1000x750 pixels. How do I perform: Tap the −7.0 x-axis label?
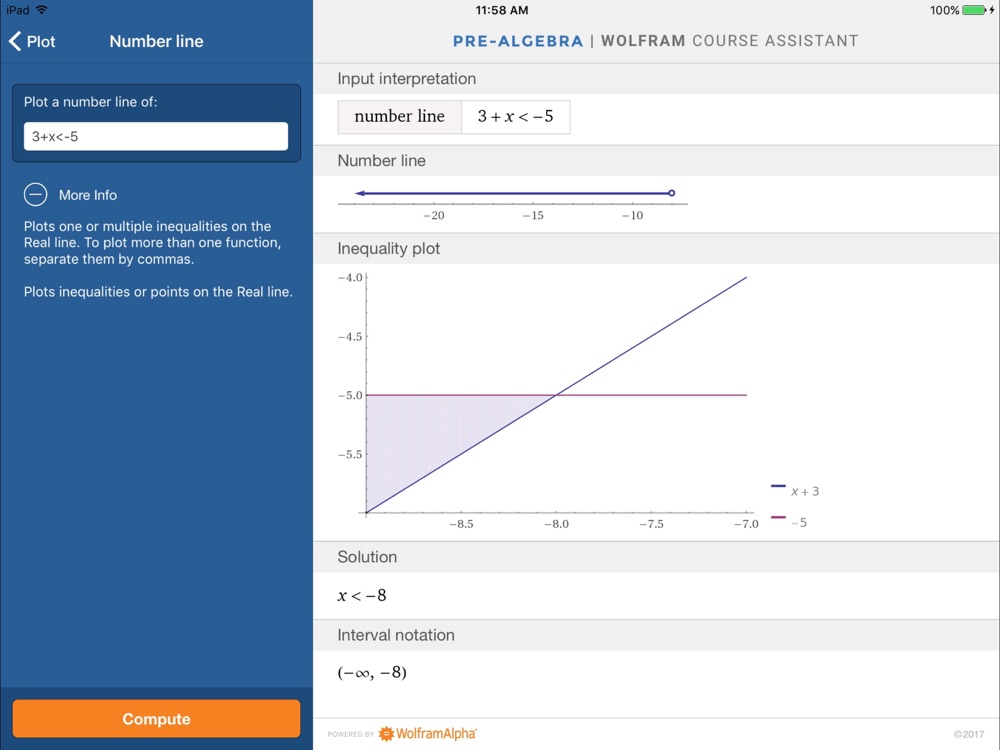[x=746, y=524]
